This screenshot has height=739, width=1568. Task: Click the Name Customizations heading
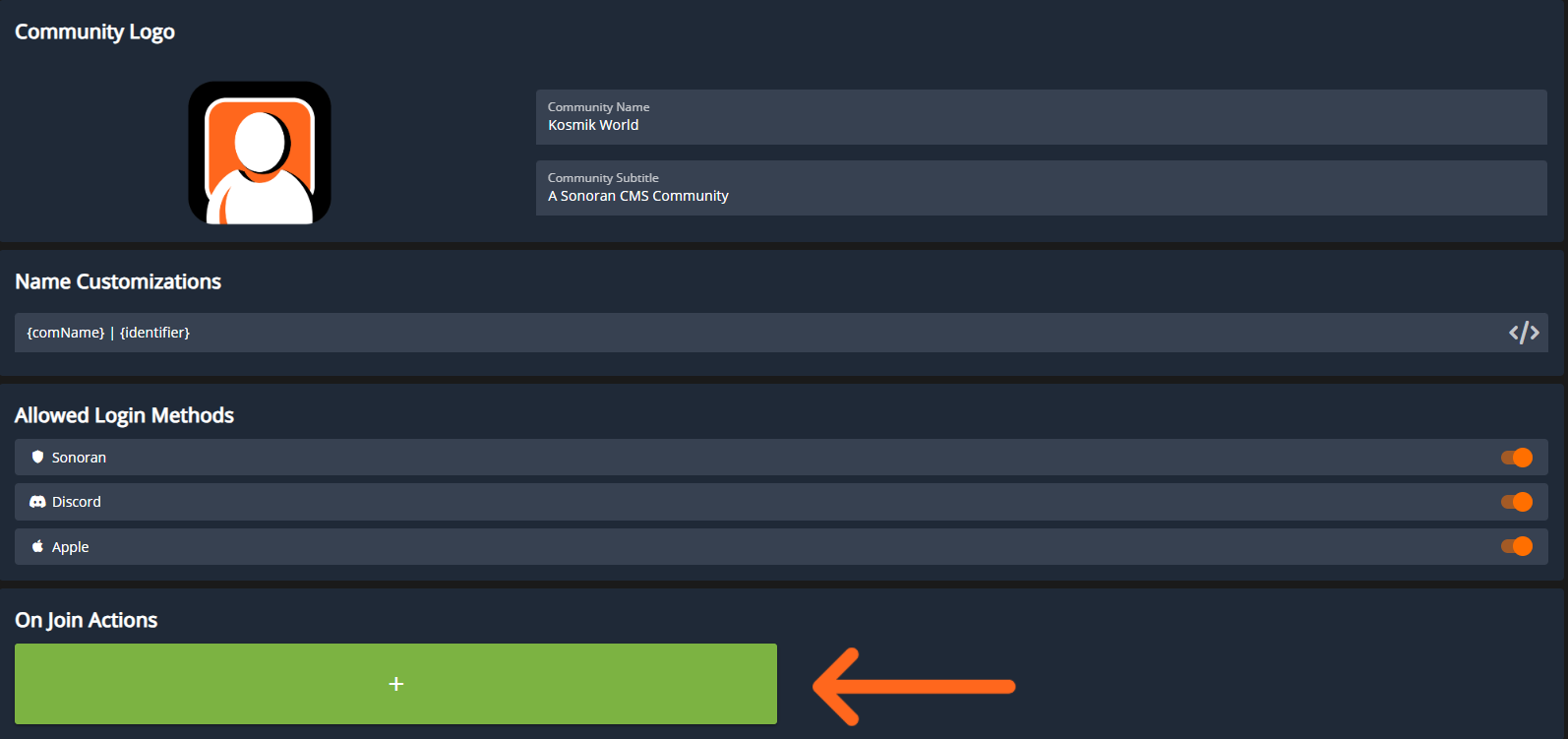point(118,281)
